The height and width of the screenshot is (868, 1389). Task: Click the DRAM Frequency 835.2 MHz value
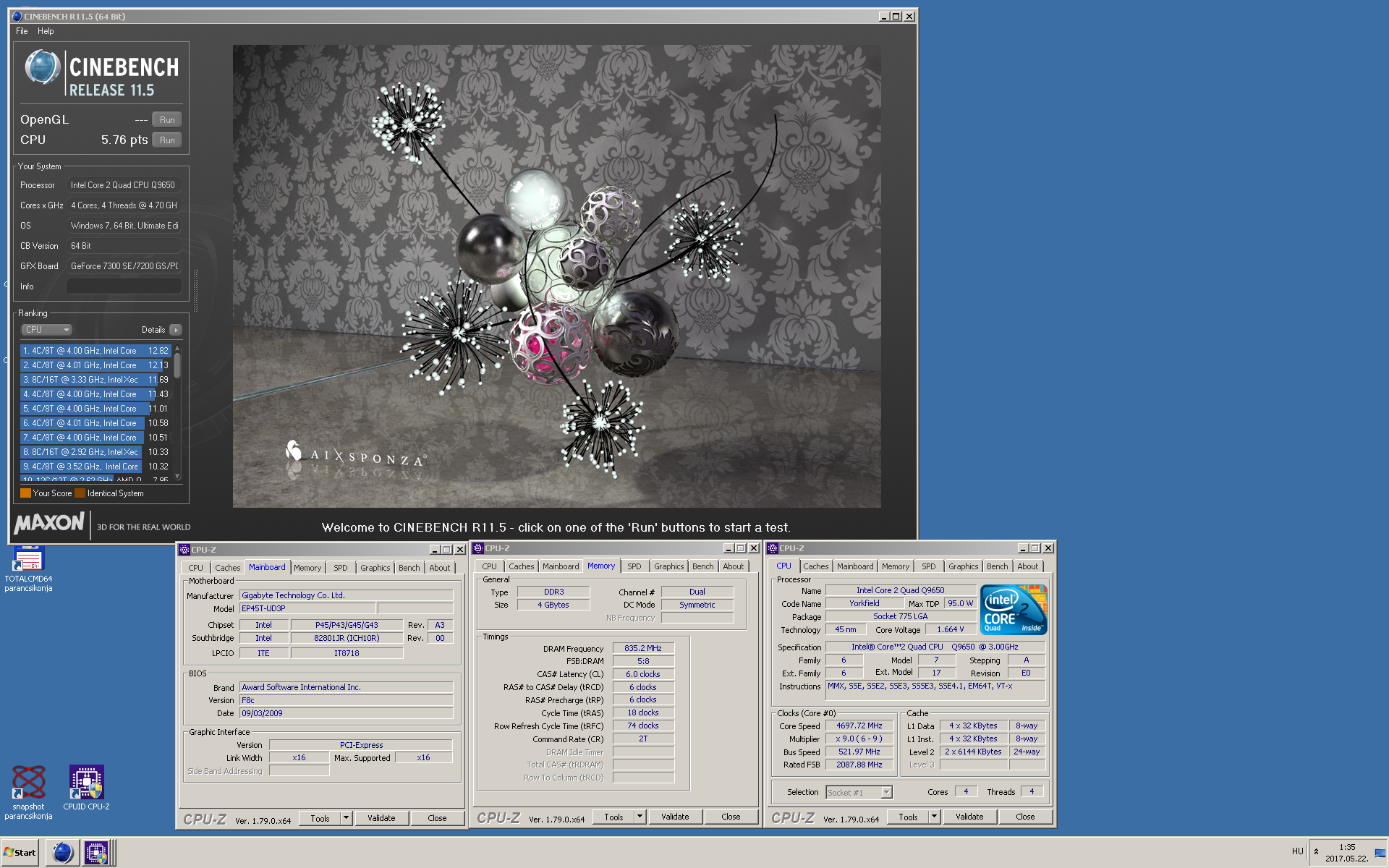643,648
